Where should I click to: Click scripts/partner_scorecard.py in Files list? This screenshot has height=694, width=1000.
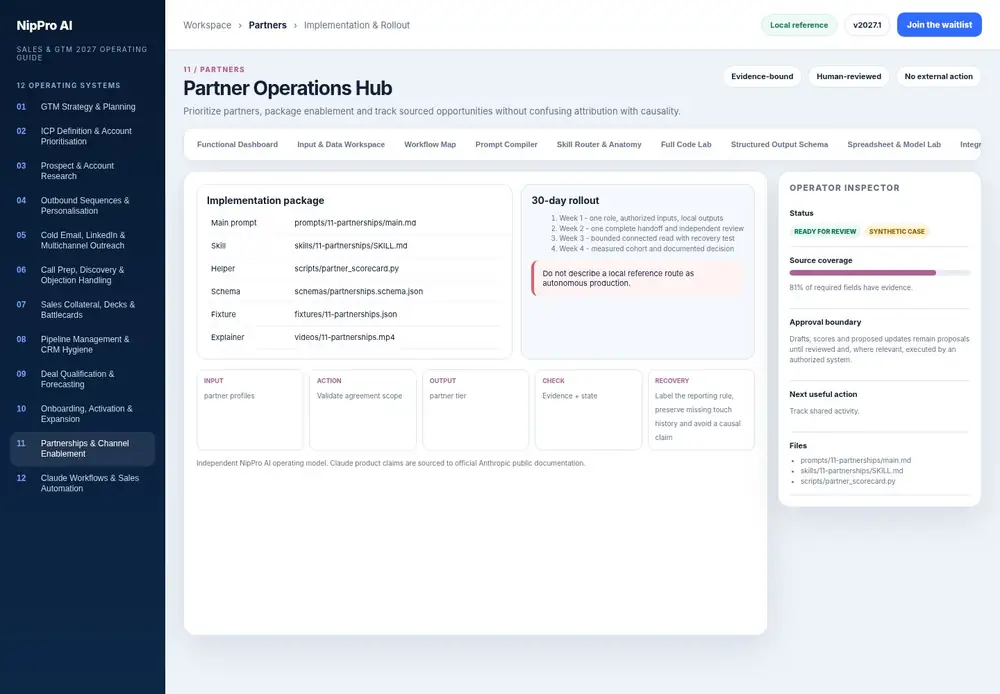(848, 482)
